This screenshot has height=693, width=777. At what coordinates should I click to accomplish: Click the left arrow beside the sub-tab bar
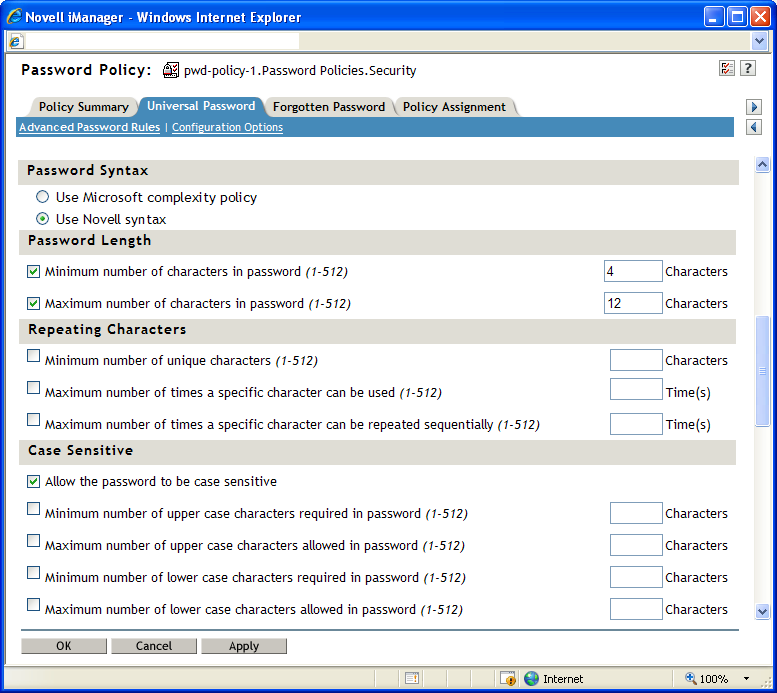754,127
